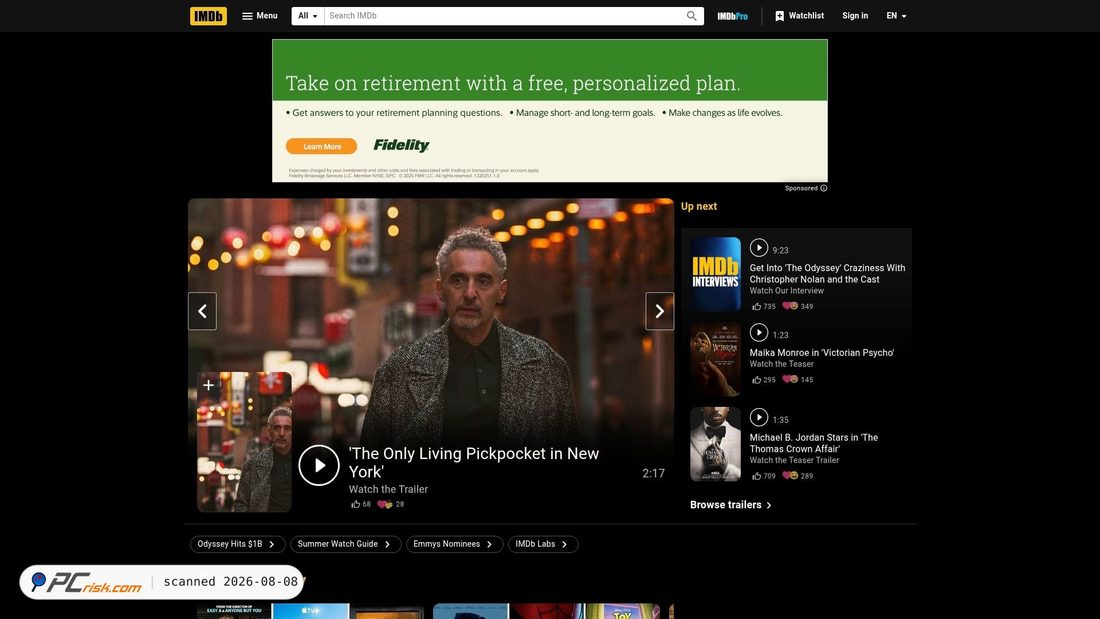Click the heart reaction showing 28
Screen dimensions: 1100x619
[391, 504]
